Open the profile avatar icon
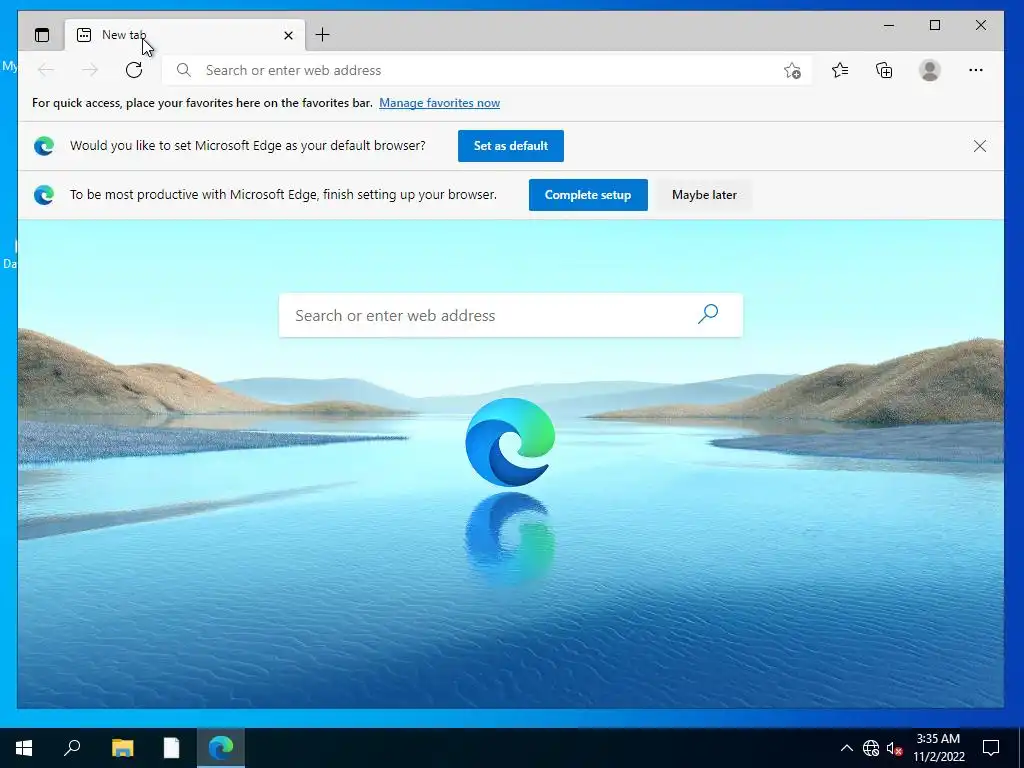The height and width of the screenshot is (768, 1024). pyautogui.click(x=929, y=70)
